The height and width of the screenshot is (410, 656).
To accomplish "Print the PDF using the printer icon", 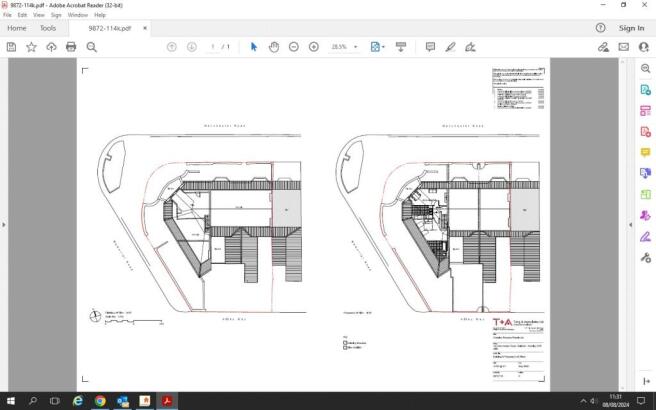I will [x=71, y=47].
